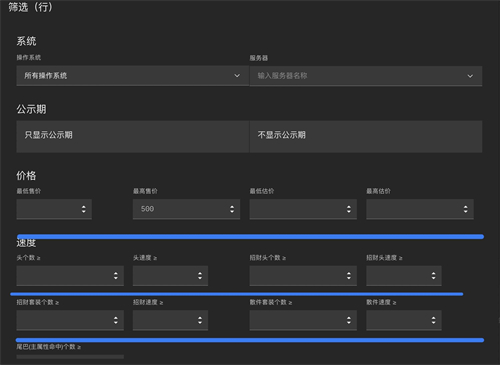Image resolution: width=500 pixels, height=365 pixels.
Task: Click the 最低估价 spinner arrows
Action: point(349,209)
